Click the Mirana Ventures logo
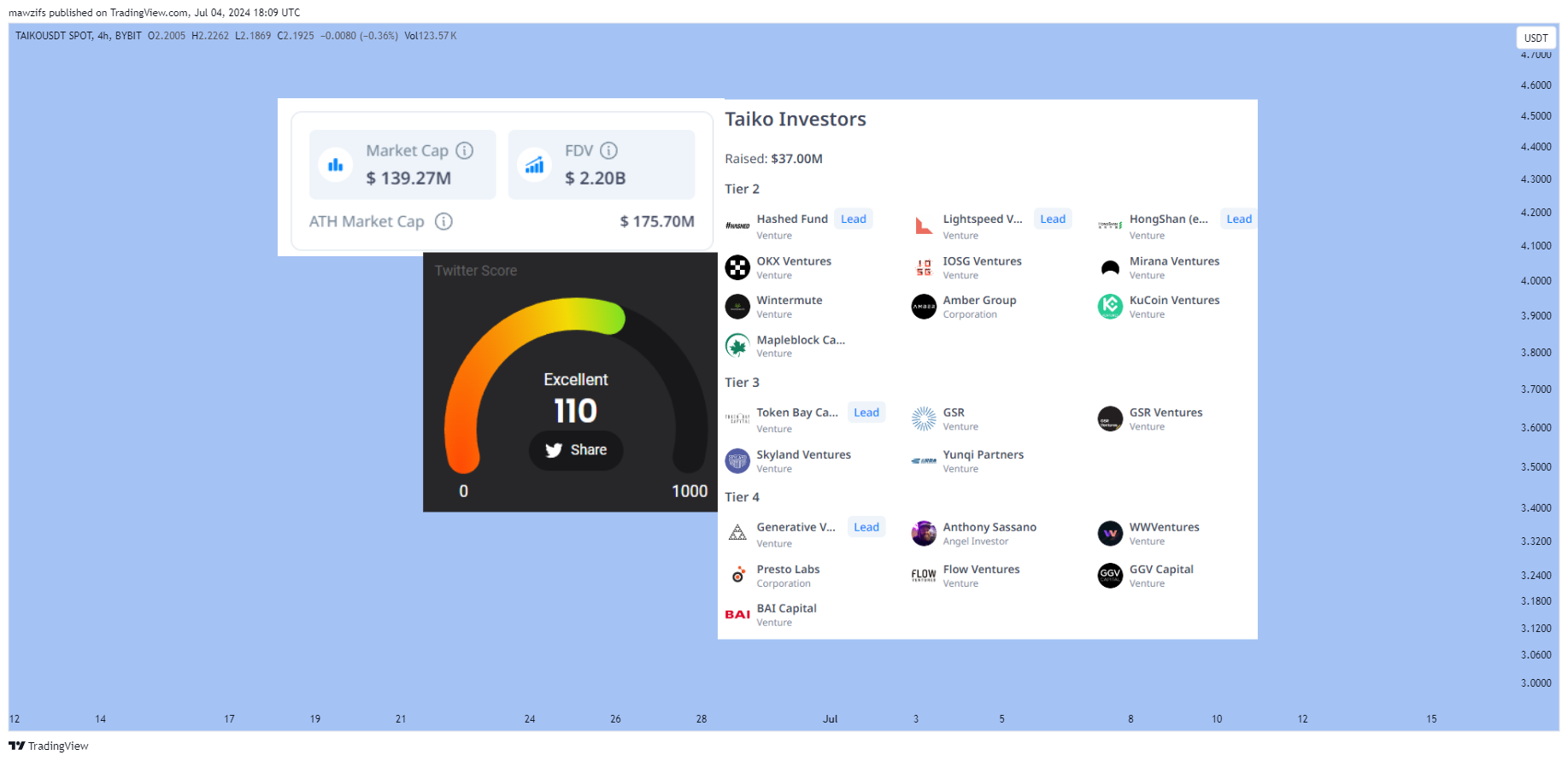The image size is (1568, 761). (x=1110, y=267)
